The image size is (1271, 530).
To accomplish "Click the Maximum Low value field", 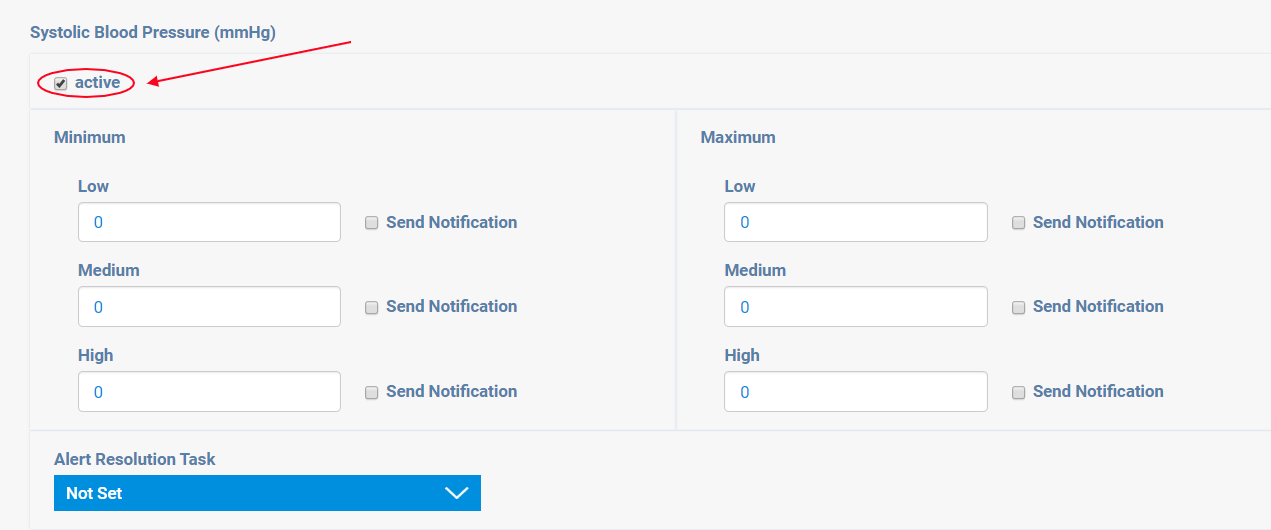I will pyautogui.click(x=855, y=222).
